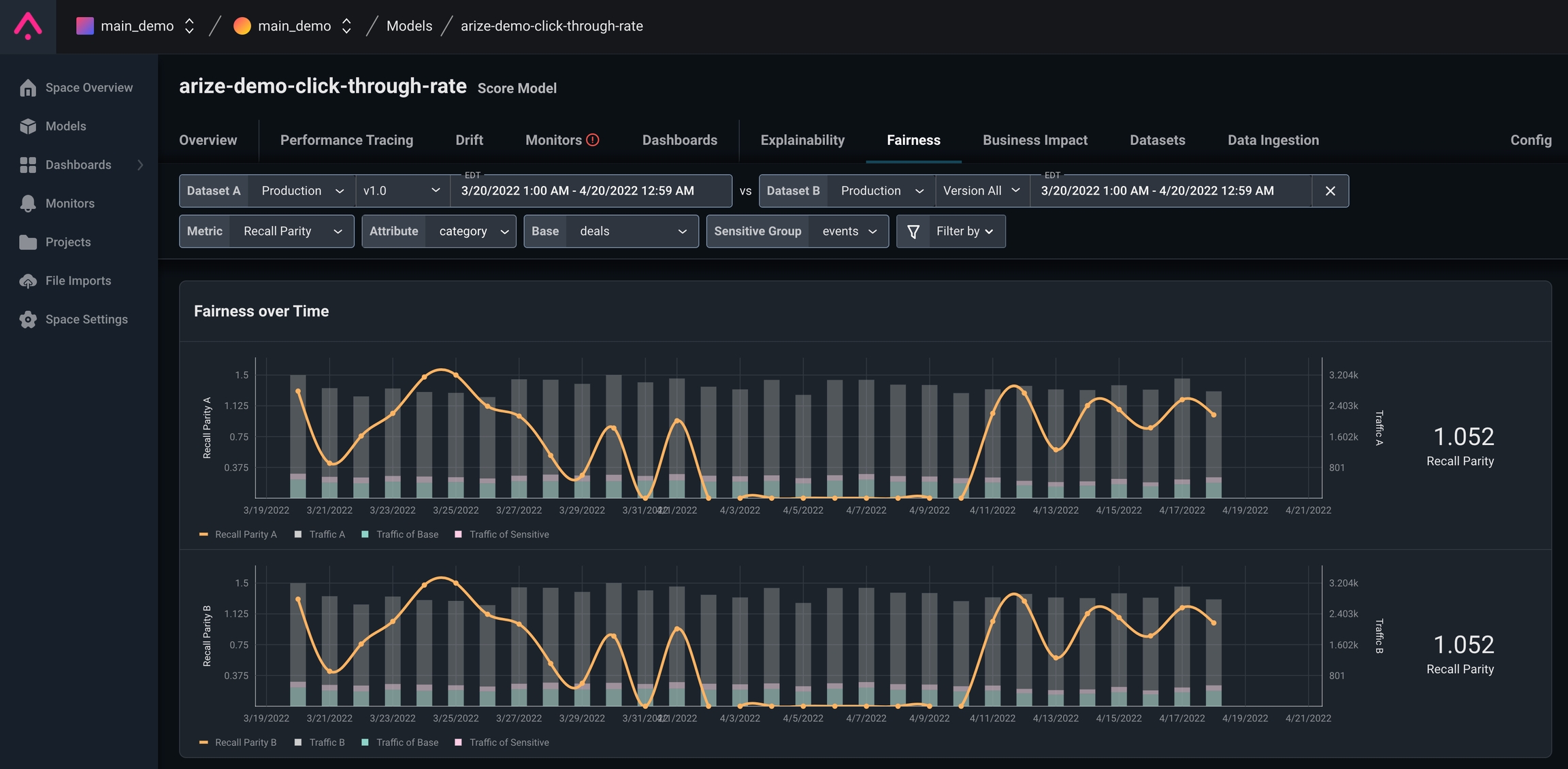Click the File Imports cloud icon
Screen dimensions: 1568x769
tap(28, 281)
